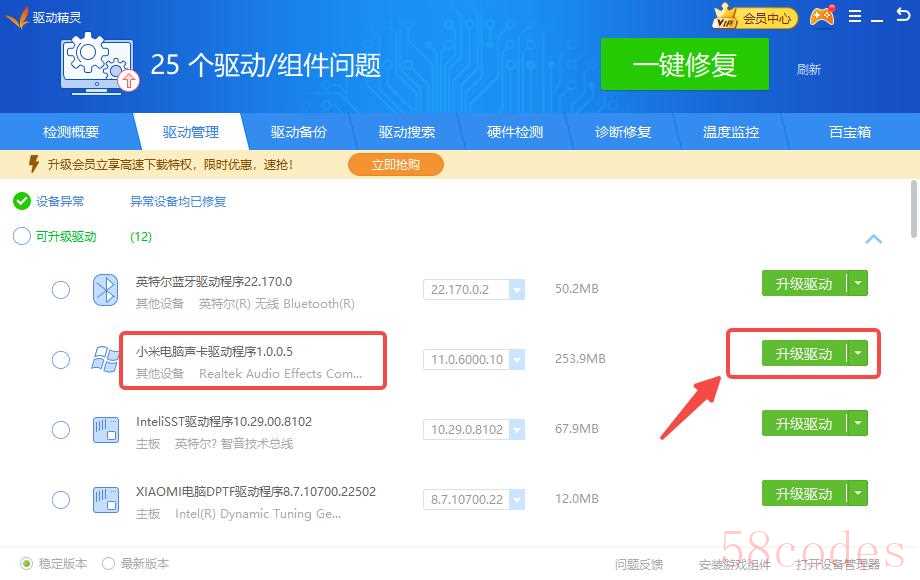This screenshot has width=920, height=580.
Task: Click the (12) upgradable count text
Action: (141, 236)
